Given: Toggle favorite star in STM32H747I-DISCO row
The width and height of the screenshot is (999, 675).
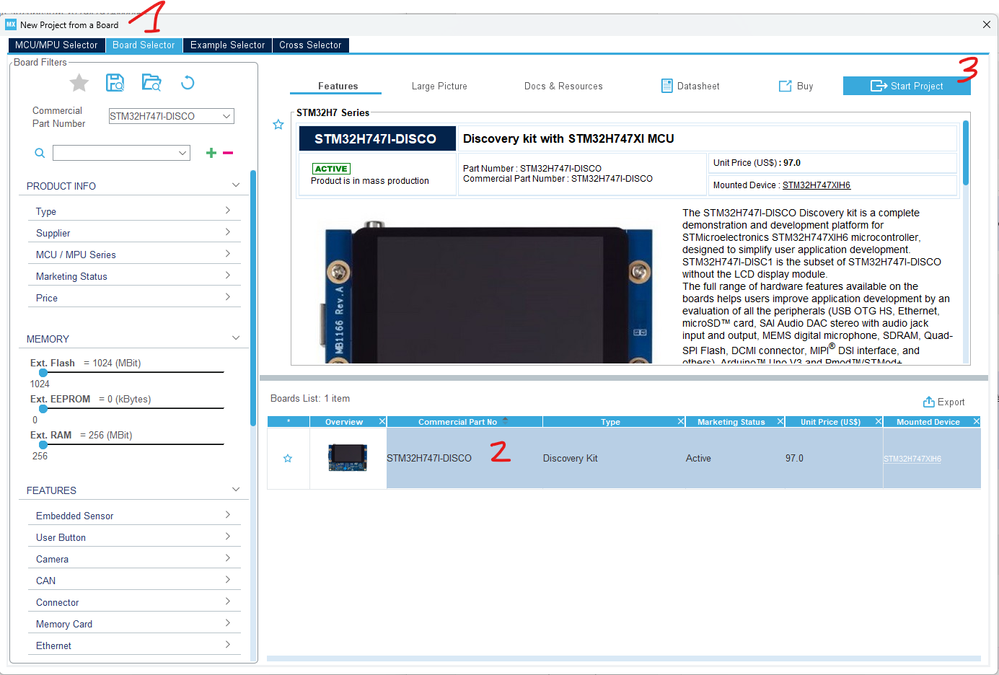Looking at the screenshot, I should pyautogui.click(x=288, y=458).
